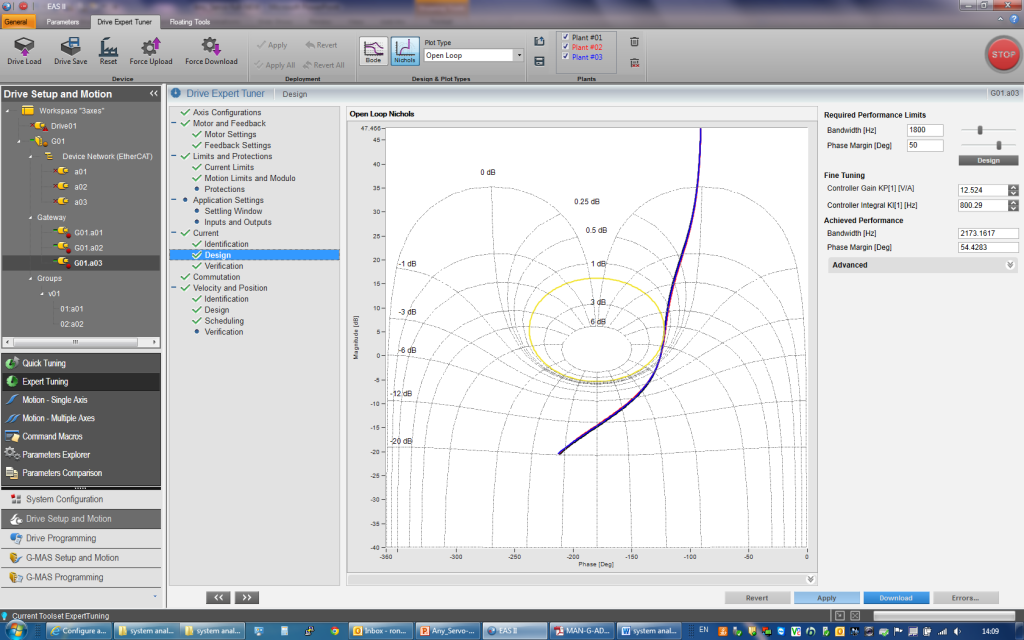Click the Force Download icon
Image resolution: width=1024 pixels, height=640 pixels.
click(x=211, y=46)
